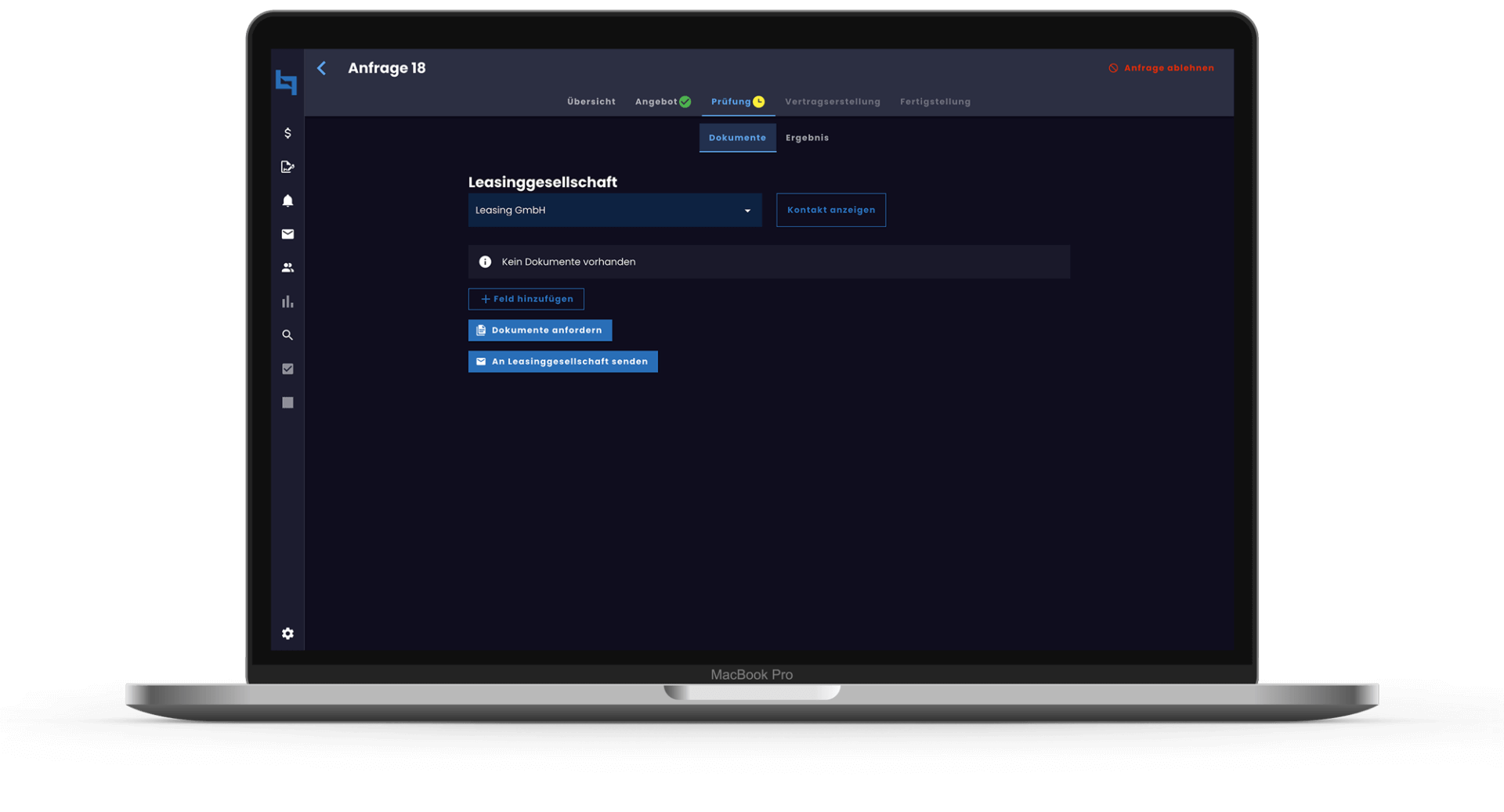Click the dollar sign icon in sidebar
The image size is (1504, 812).
[x=287, y=133]
